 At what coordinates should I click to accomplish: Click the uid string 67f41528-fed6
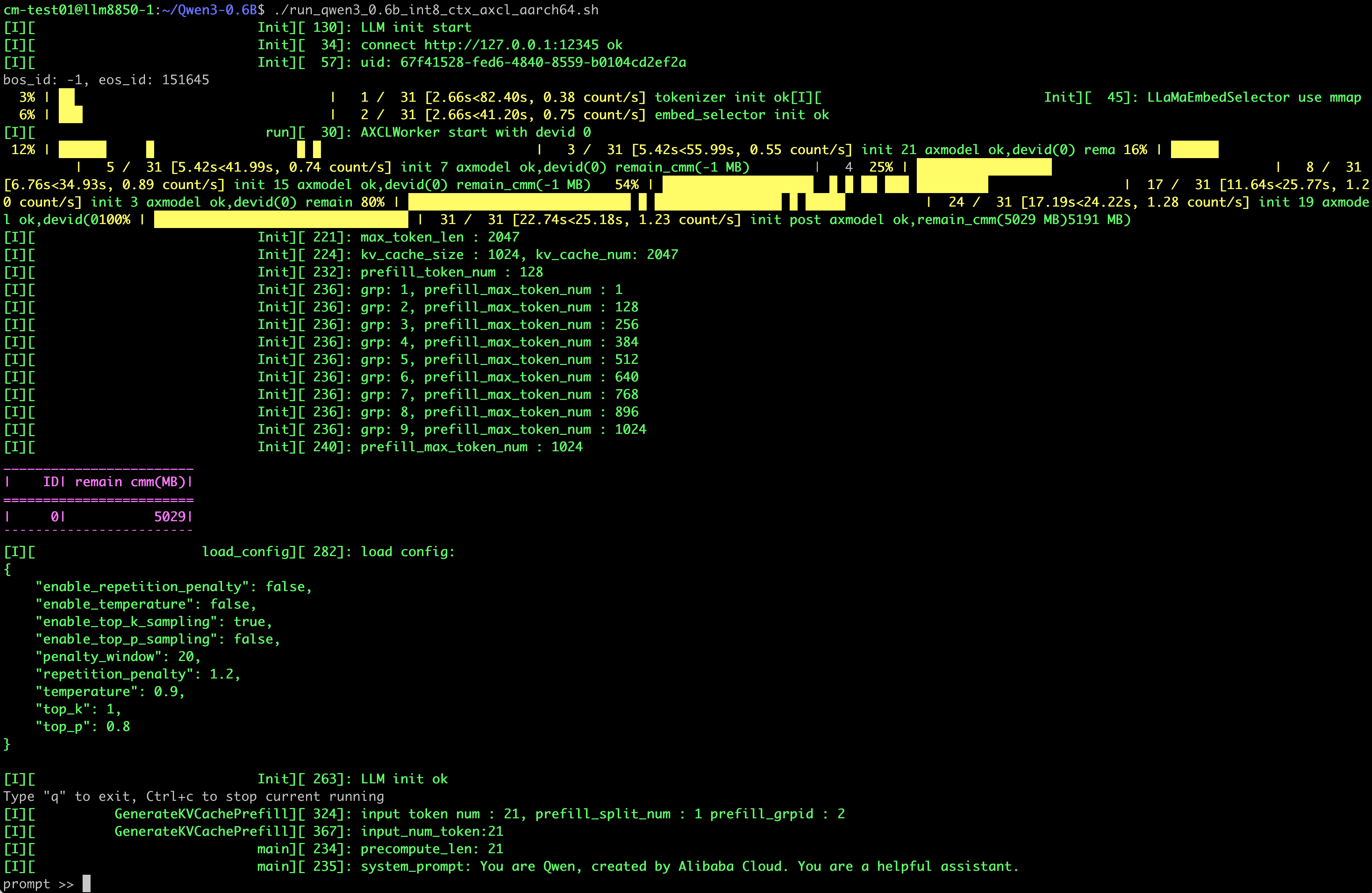pyautogui.click(x=543, y=62)
